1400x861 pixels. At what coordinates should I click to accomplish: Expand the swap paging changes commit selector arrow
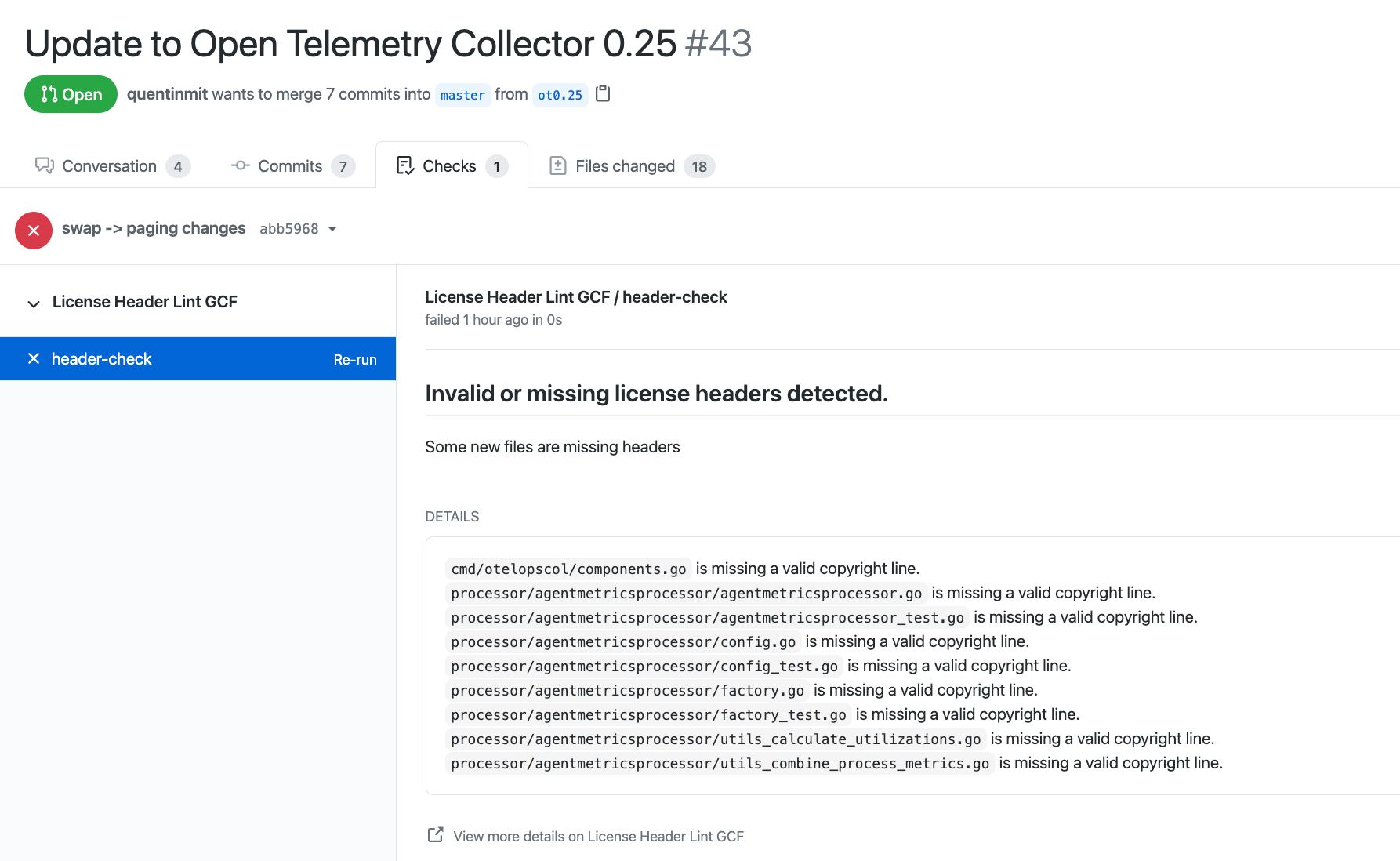(x=332, y=228)
